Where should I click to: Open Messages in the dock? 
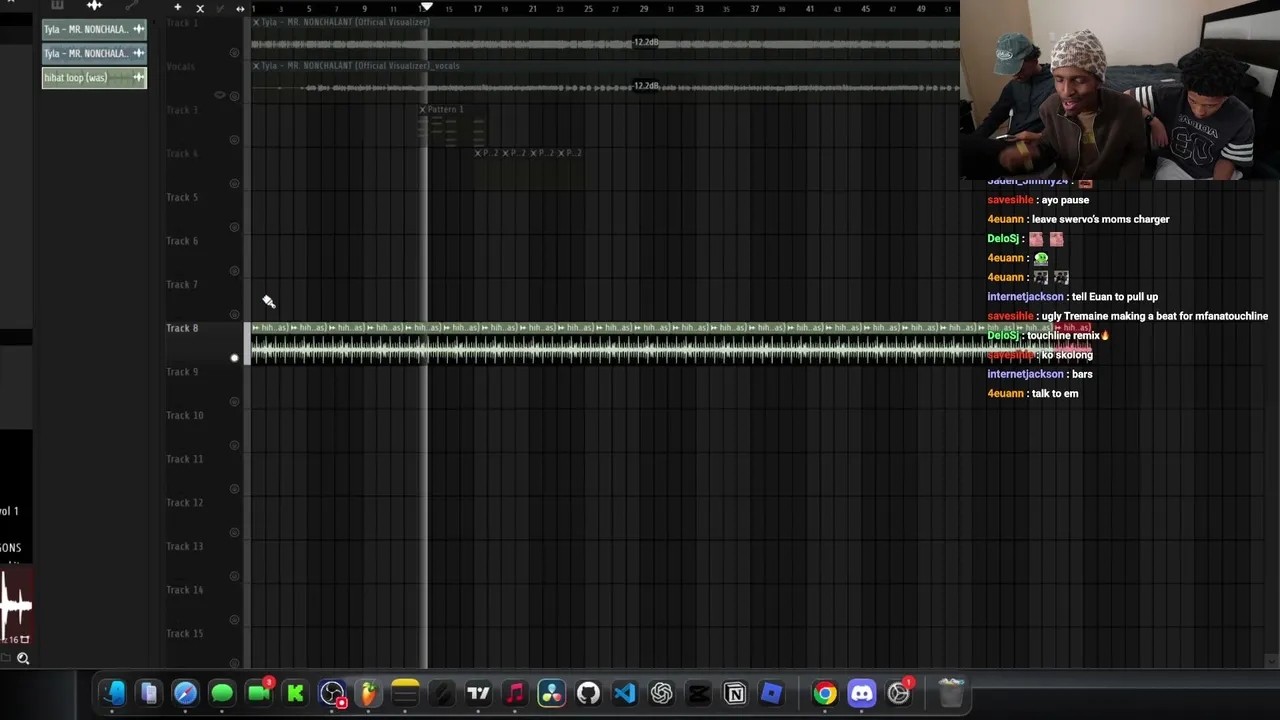pyautogui.click(x=222, y=693)
